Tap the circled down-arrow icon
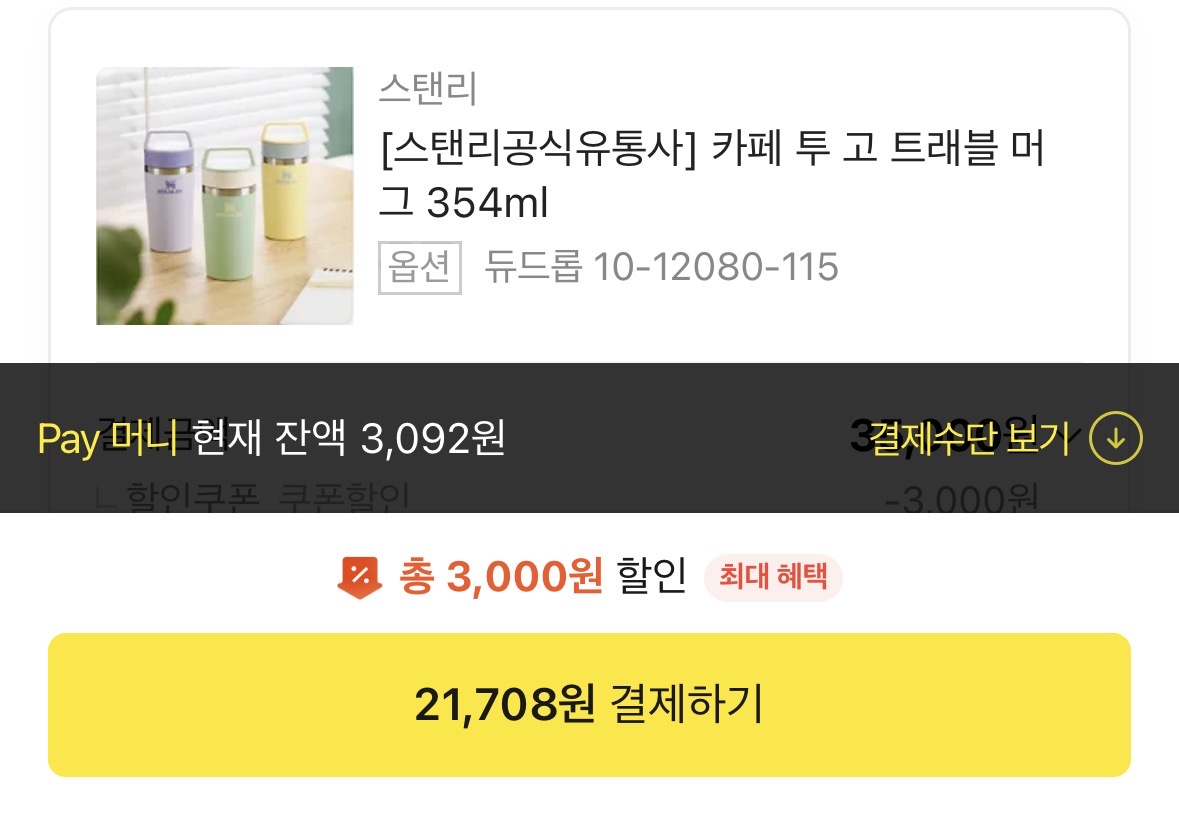 point(1116,438)
